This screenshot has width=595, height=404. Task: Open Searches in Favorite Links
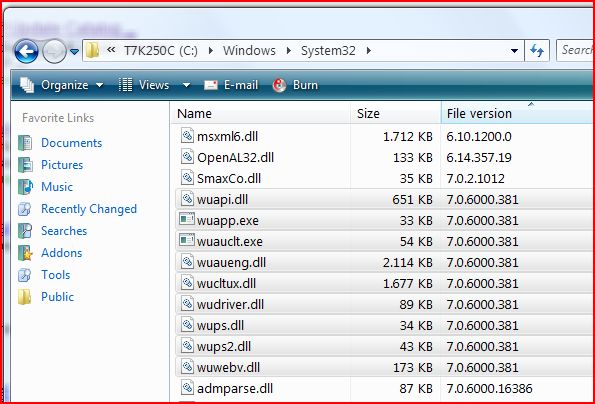point(64,231)
